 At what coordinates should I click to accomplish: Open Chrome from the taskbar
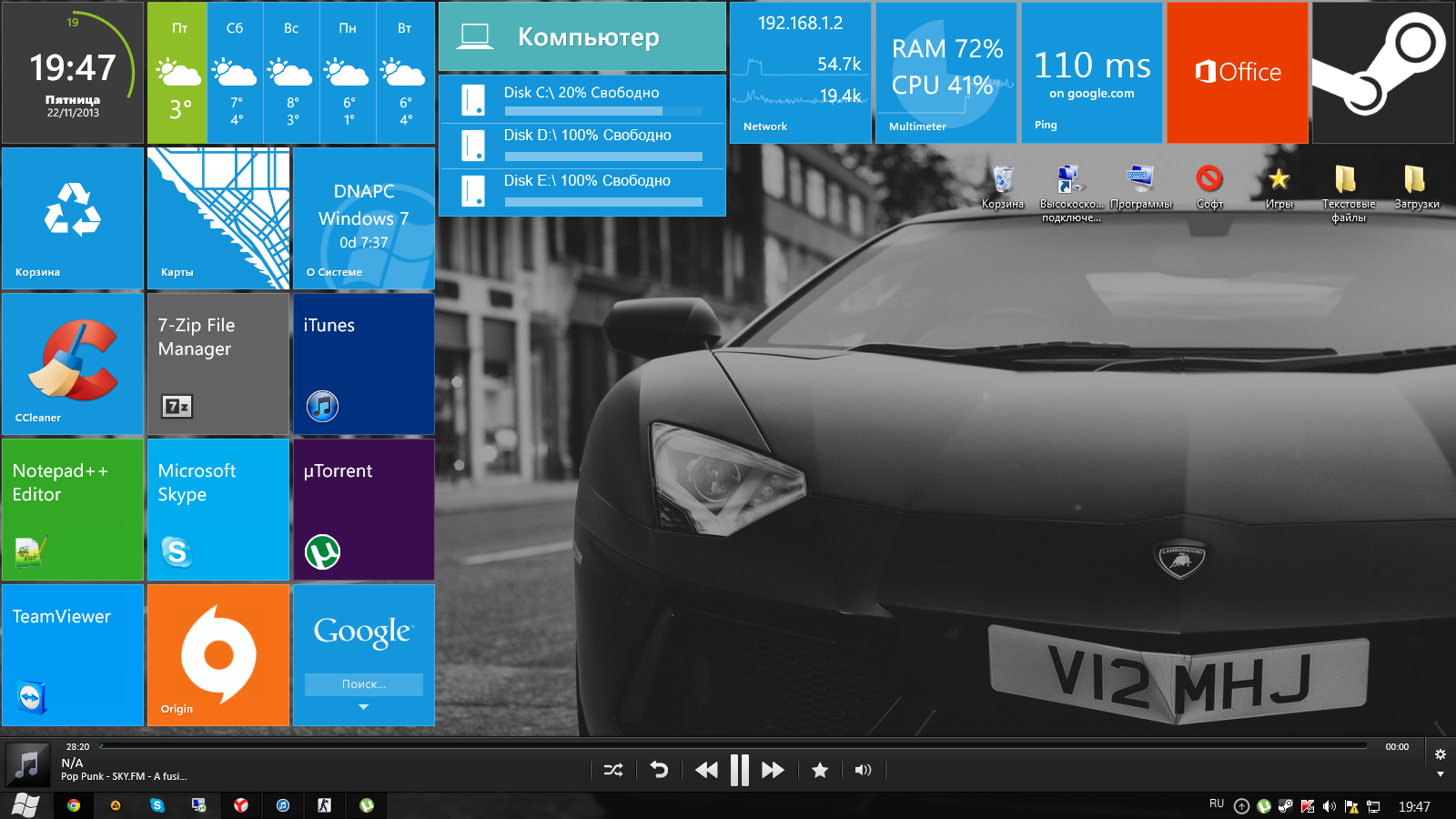pos(74,805)
